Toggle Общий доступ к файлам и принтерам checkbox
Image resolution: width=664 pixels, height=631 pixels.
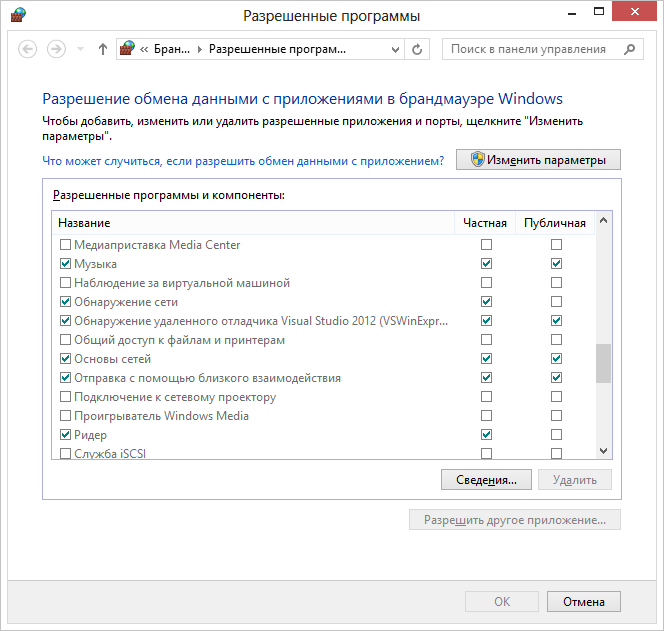[65, 340]
